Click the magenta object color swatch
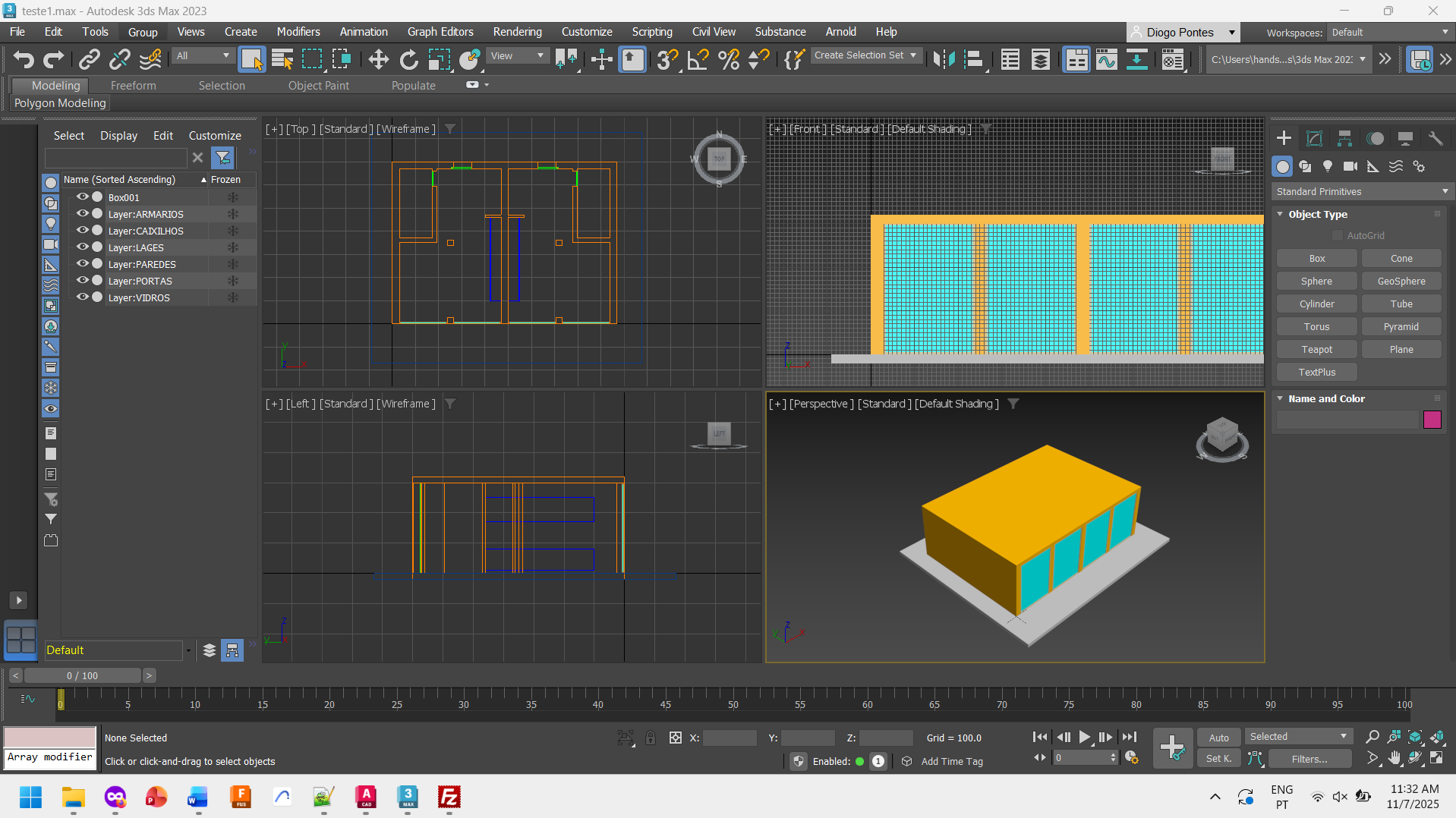The width and height of the screenshot is (1456, 818). (x=1432, y=420)
